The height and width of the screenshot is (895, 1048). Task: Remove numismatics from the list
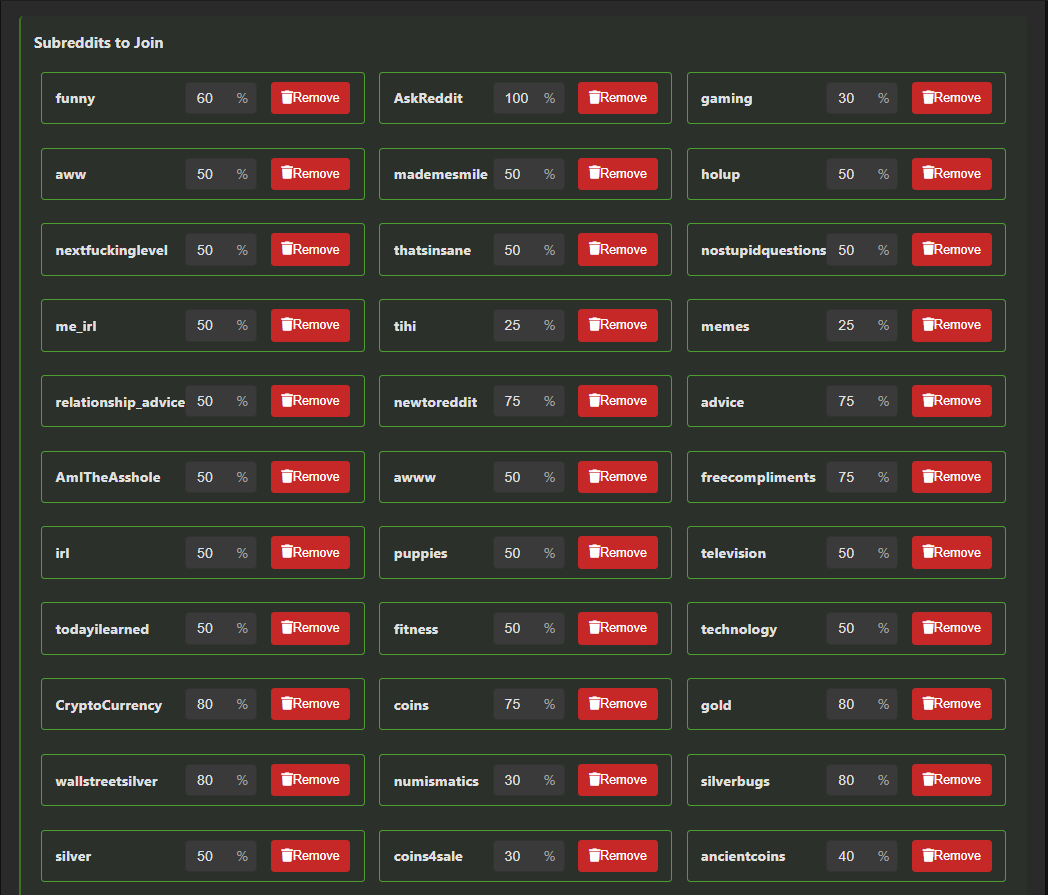(618, 780)
